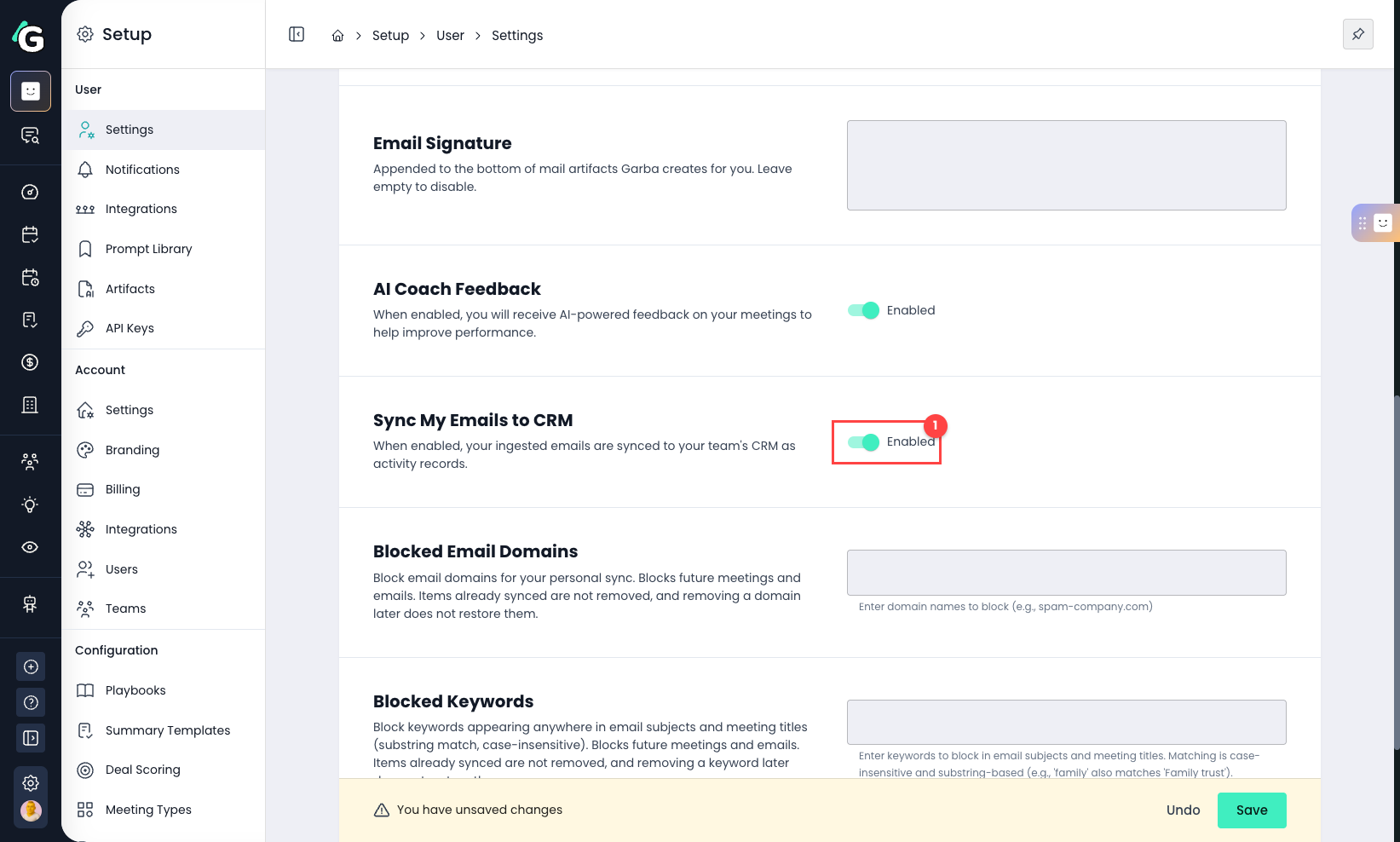Image resolution: width=1400 pixels, height=842 pixels.
Task: Open the people group icon in the left rail
Action: click(30, 462)
